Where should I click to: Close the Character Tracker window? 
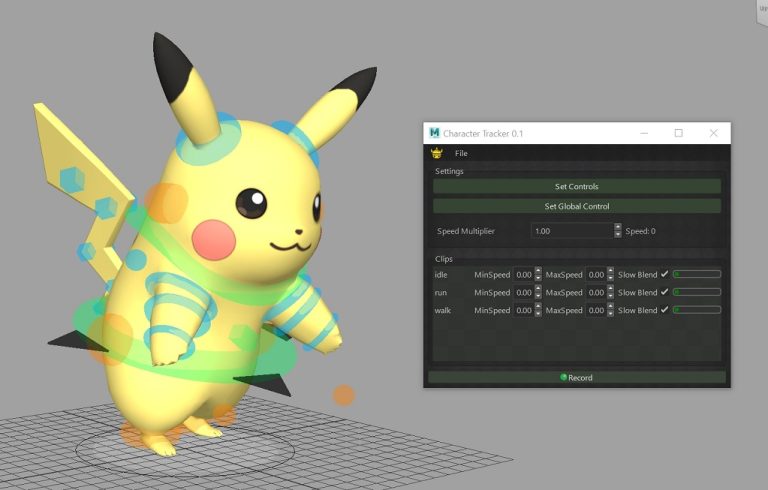[x=714, y=133]
